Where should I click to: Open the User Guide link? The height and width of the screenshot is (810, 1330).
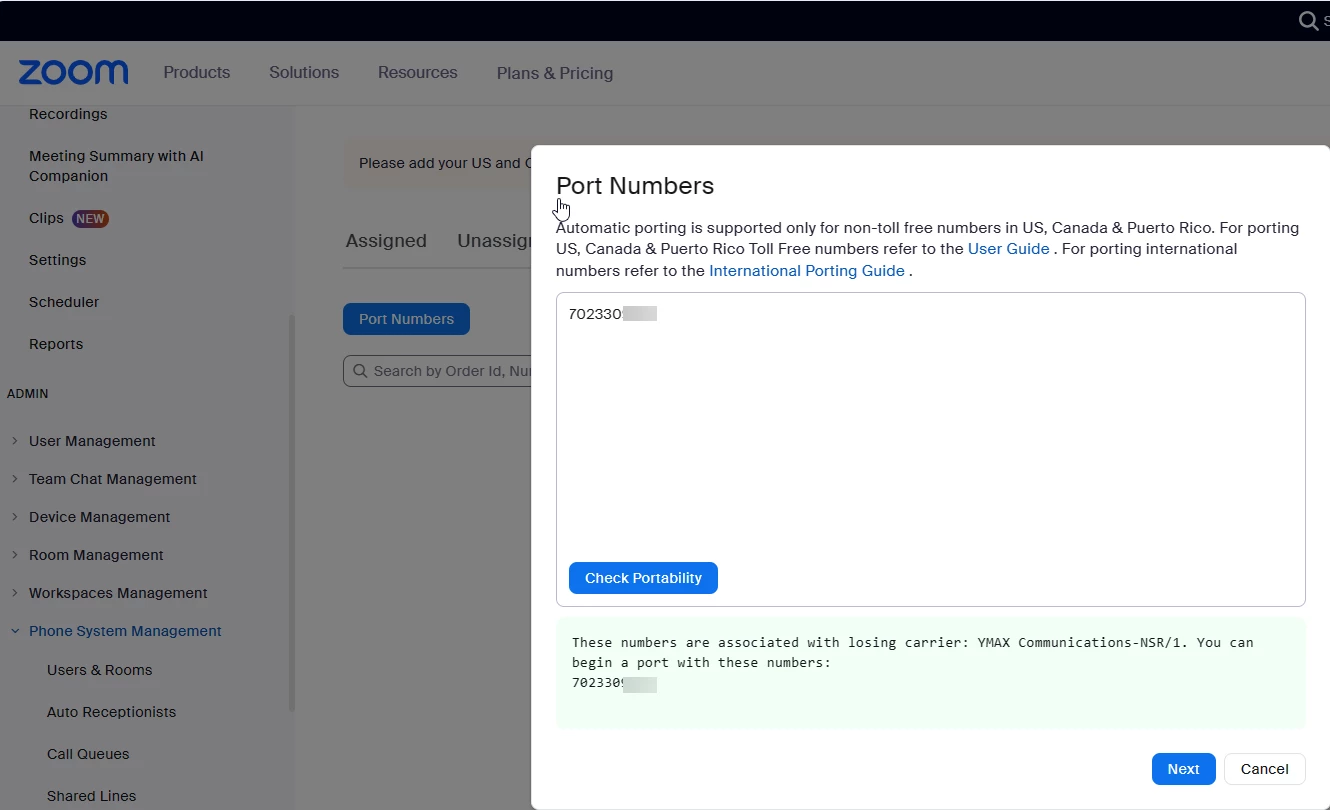[x=1008, y=249]
